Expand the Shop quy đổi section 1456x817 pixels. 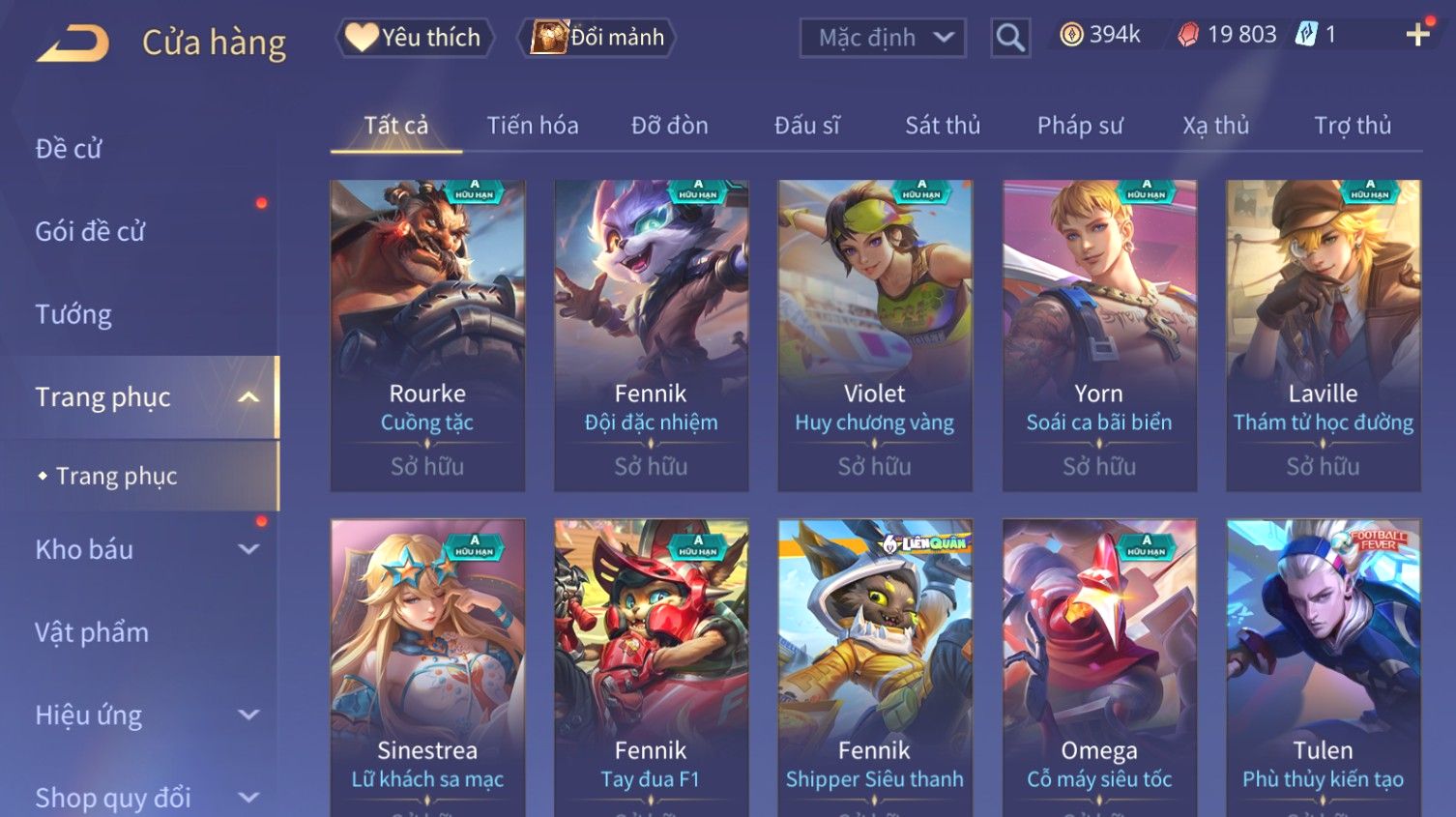click(x=248, y=798)
